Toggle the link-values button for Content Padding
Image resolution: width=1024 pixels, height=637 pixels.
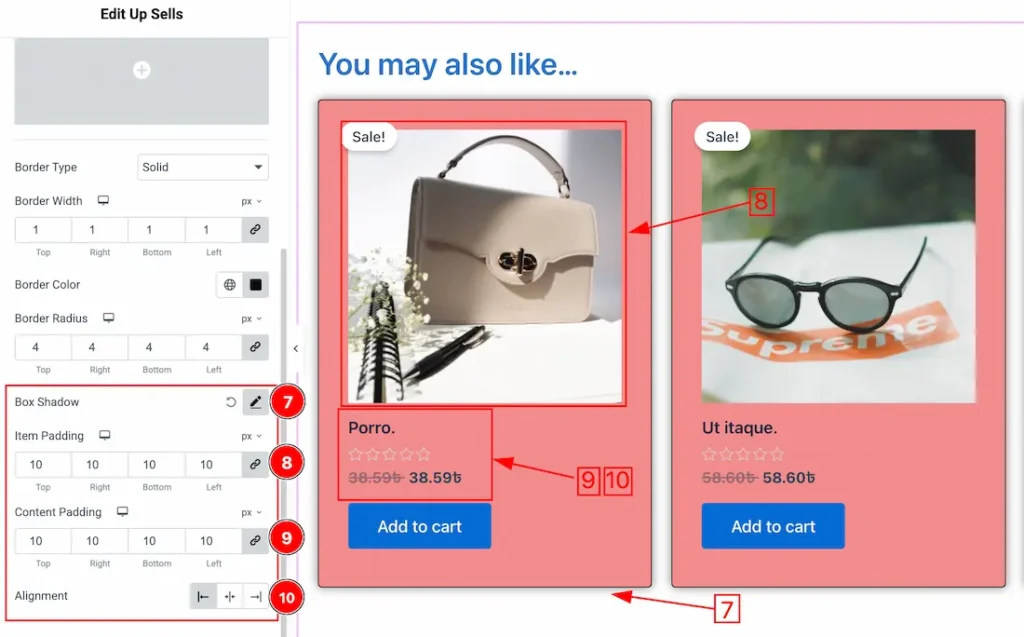click(255, 541)
